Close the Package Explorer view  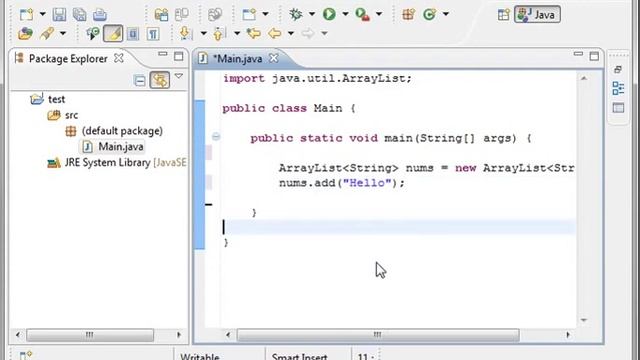tap(118, 58)
